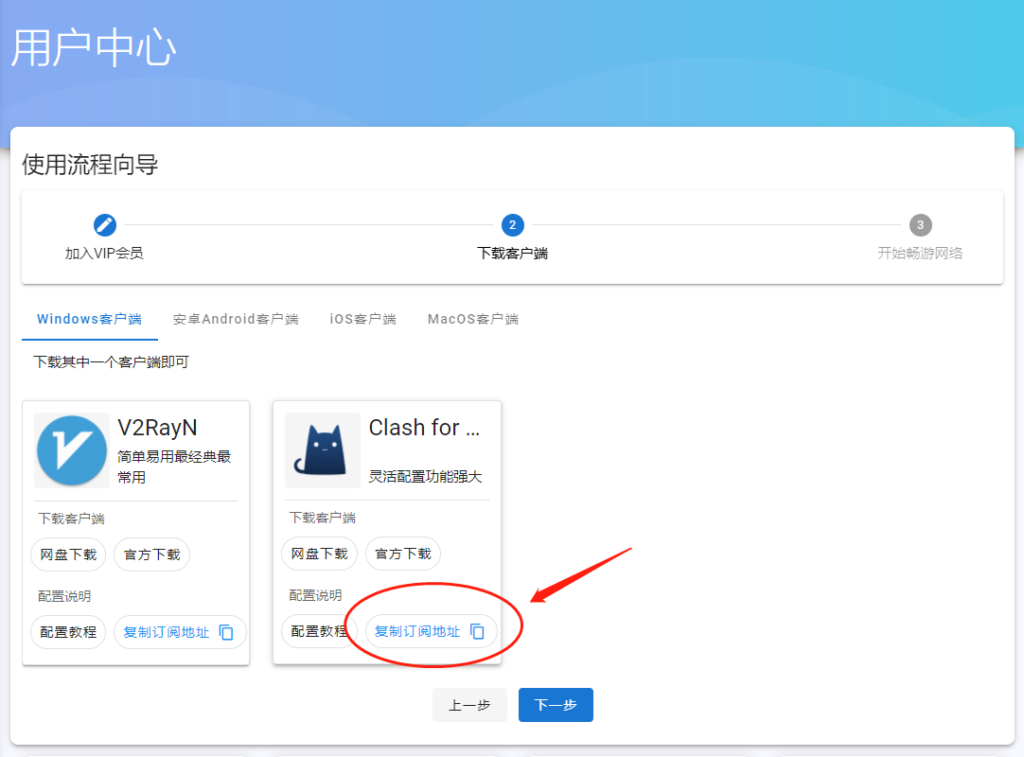
Task: Proceed with 下一步 button
Action: click(x=556, y=705)
